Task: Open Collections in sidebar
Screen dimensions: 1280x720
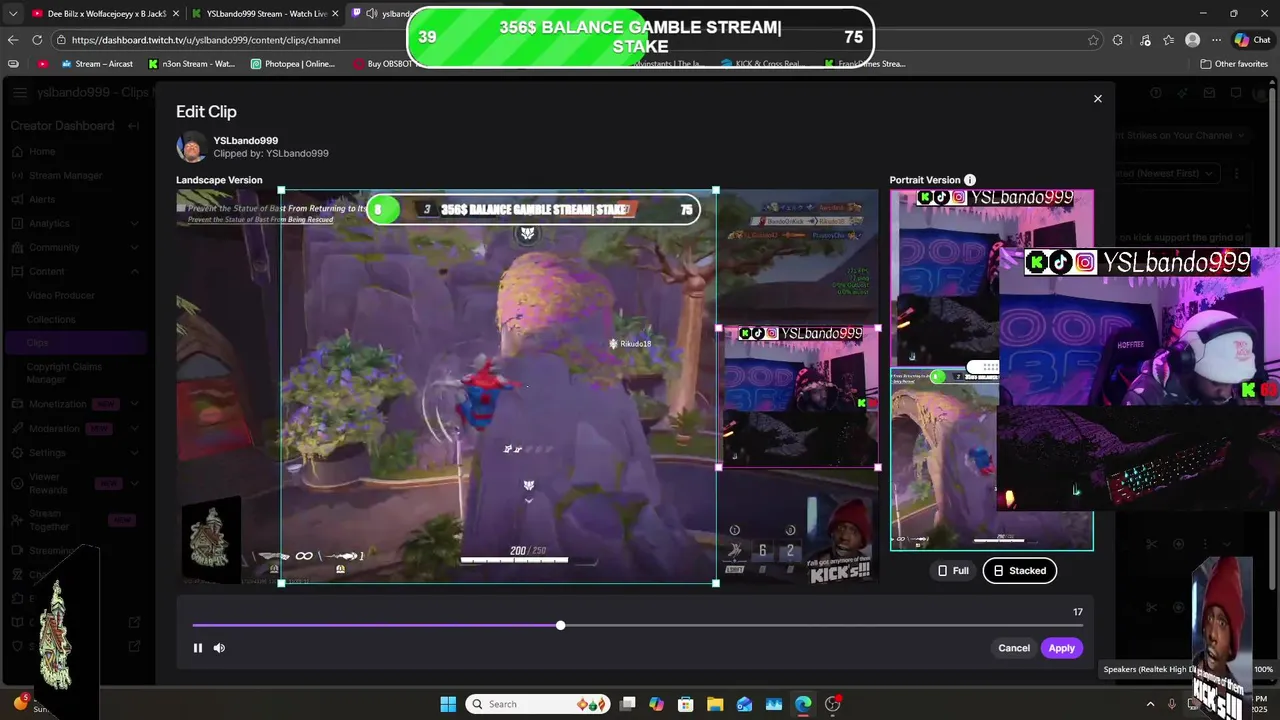Action: (51, 319)
